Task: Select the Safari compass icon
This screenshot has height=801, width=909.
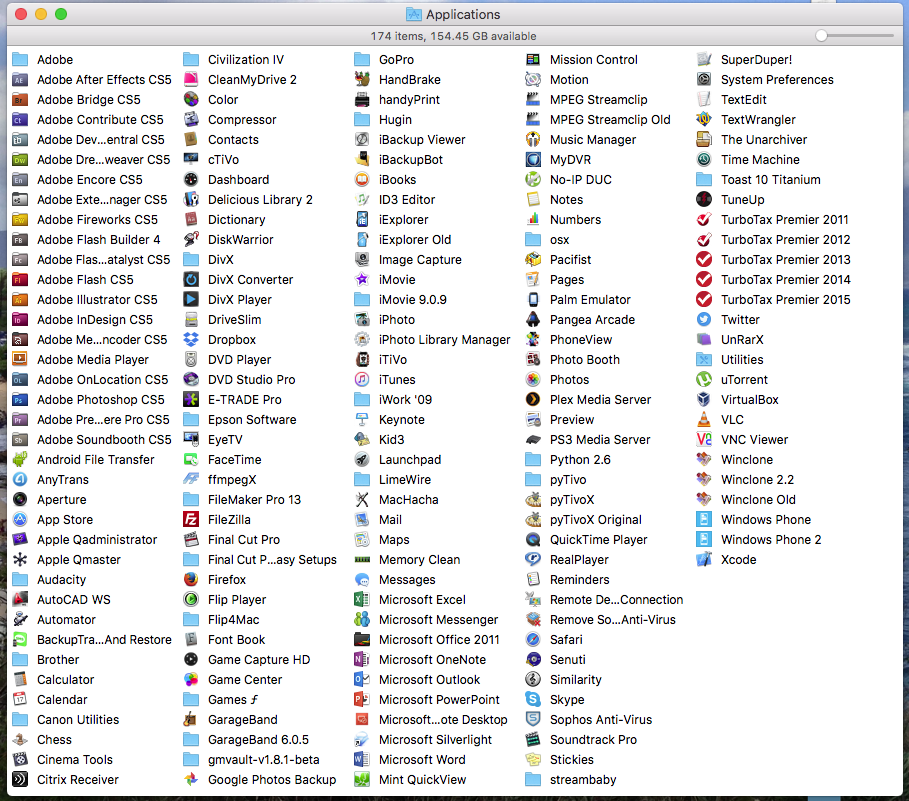Action: tap(533, 640)
